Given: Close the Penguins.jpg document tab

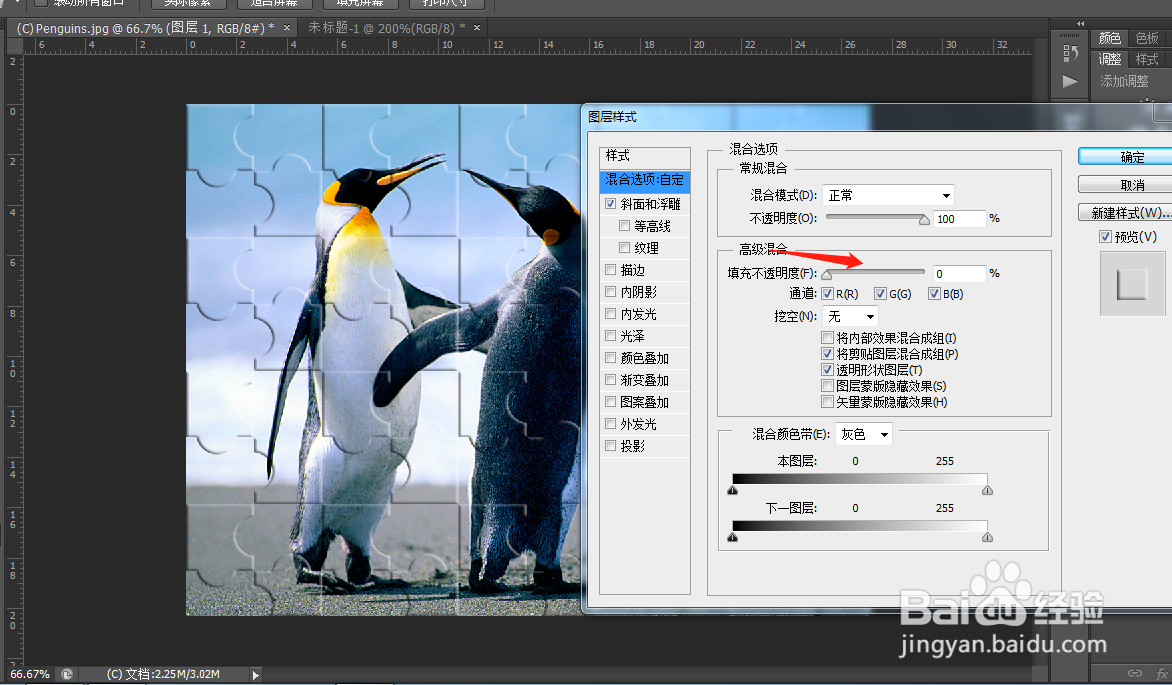Looking at the screenshot, I should [287, 28].
